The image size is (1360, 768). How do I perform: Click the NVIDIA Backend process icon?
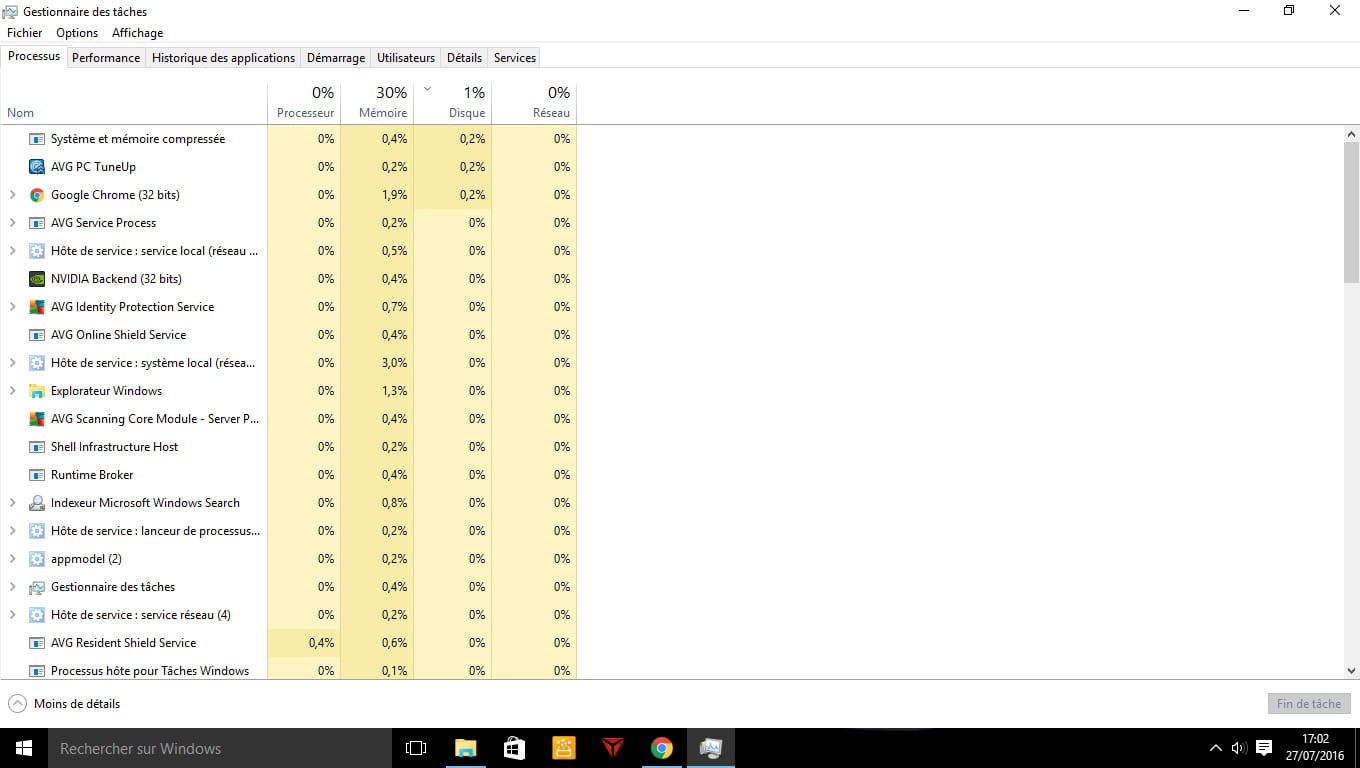tap(37, 279)
